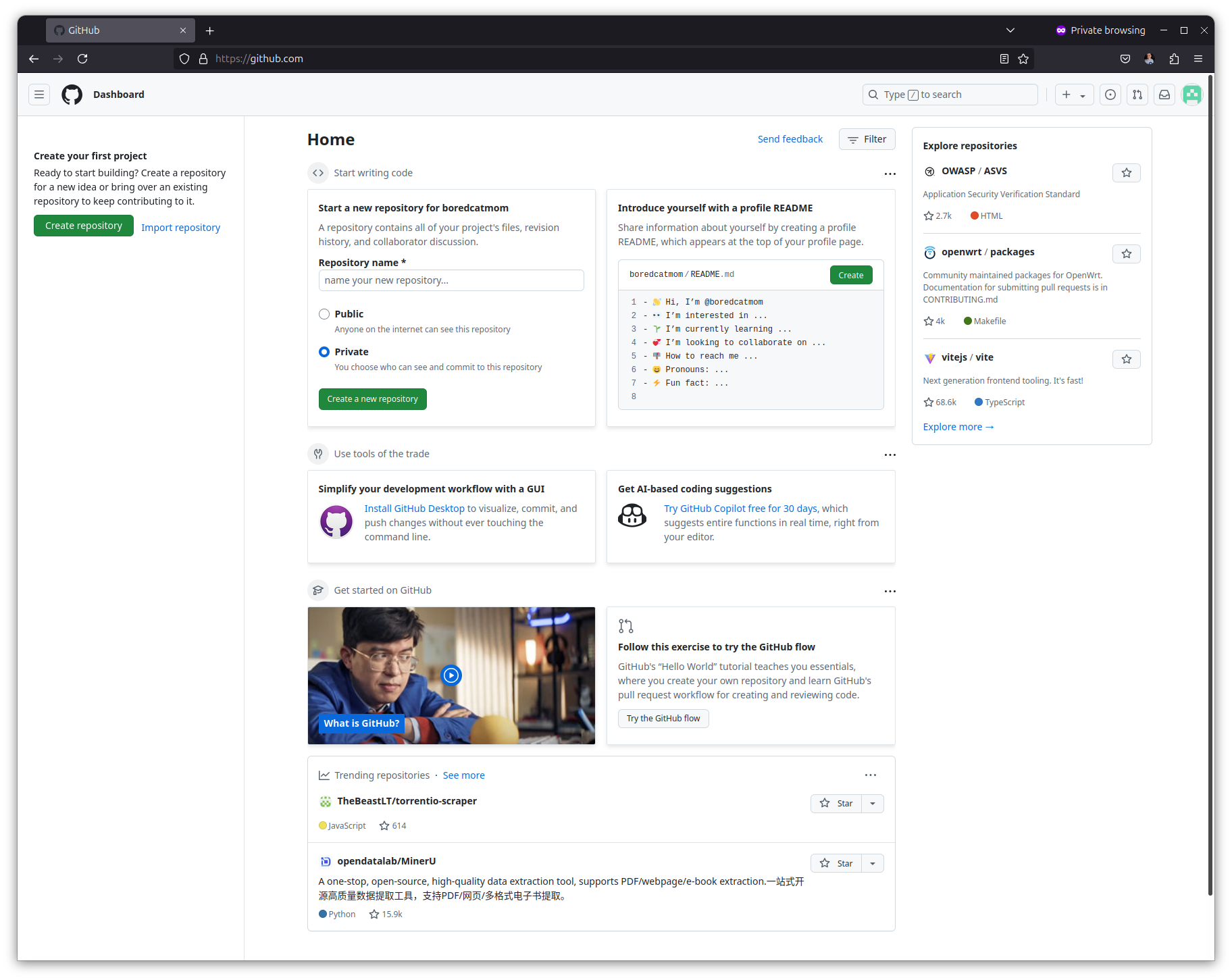1232x980 pixels.
Task: Click the site security padlock icon
Action: [203, 59]
